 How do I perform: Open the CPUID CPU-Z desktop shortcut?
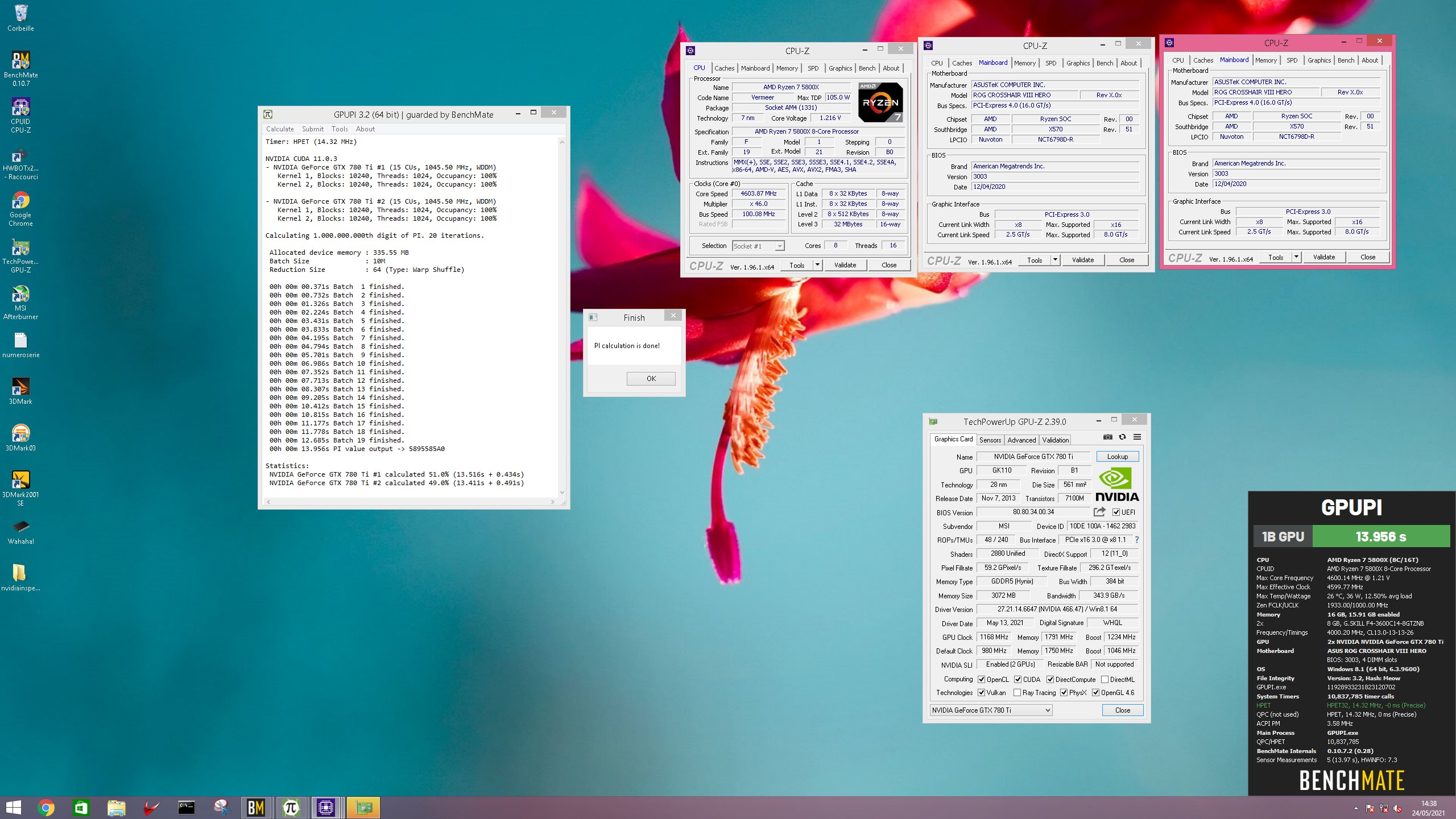20,115
